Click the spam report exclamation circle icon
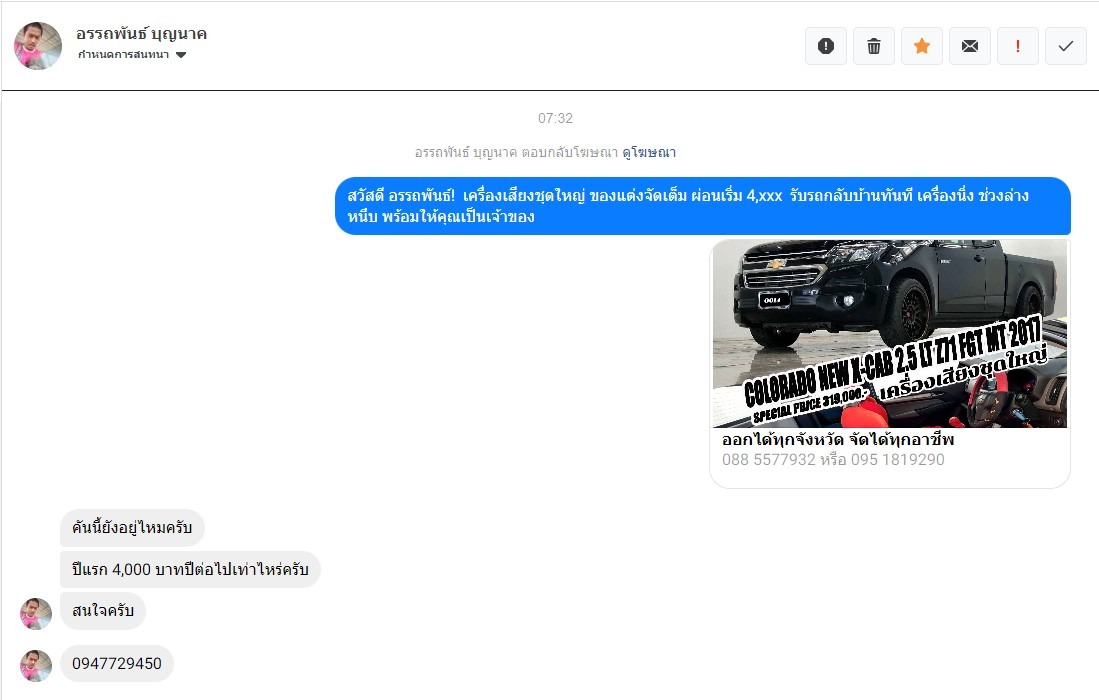Screen dimensions: 1099x700 click(826, 46)
